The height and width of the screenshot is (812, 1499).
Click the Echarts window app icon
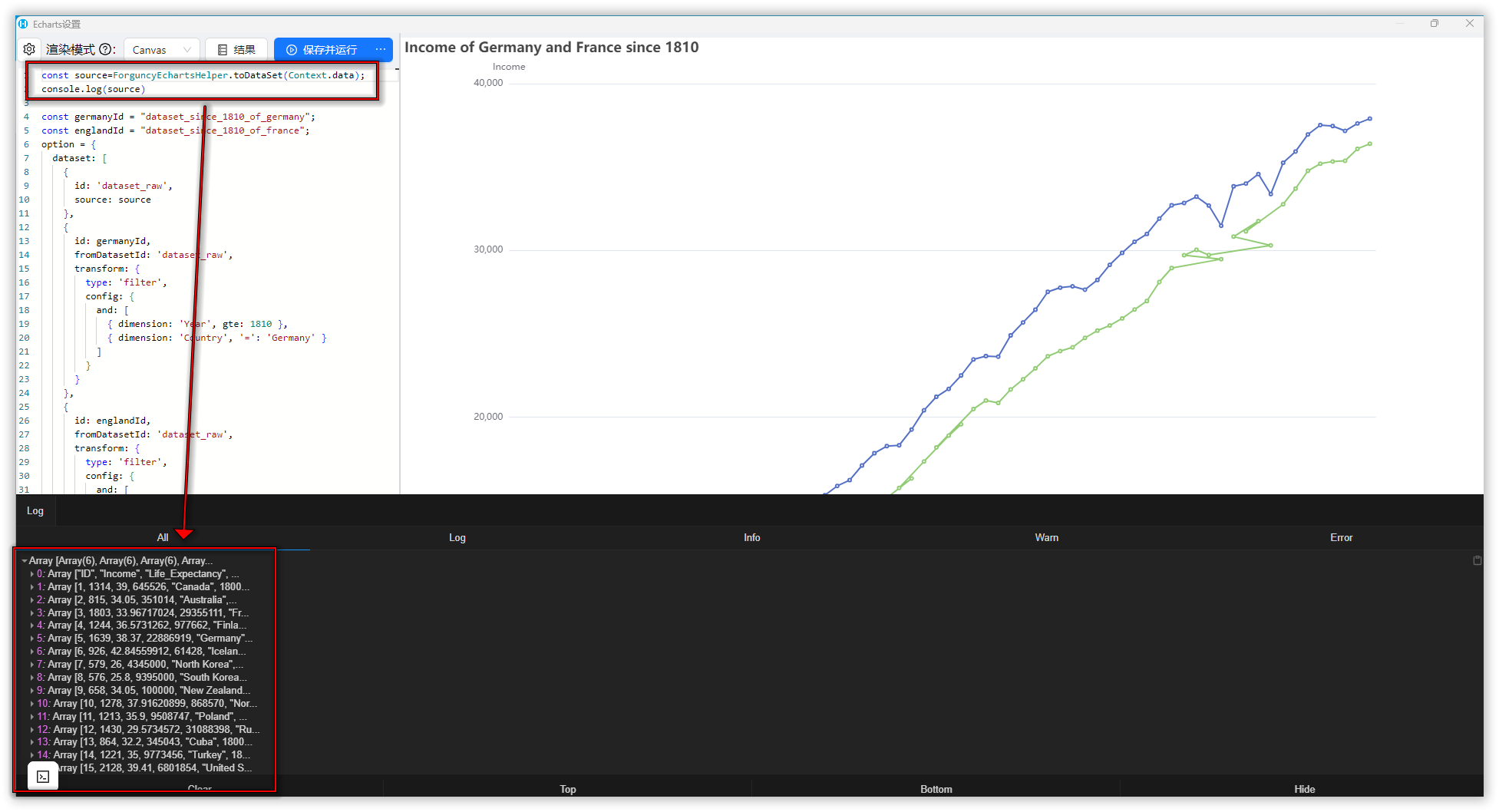[23, 24]
